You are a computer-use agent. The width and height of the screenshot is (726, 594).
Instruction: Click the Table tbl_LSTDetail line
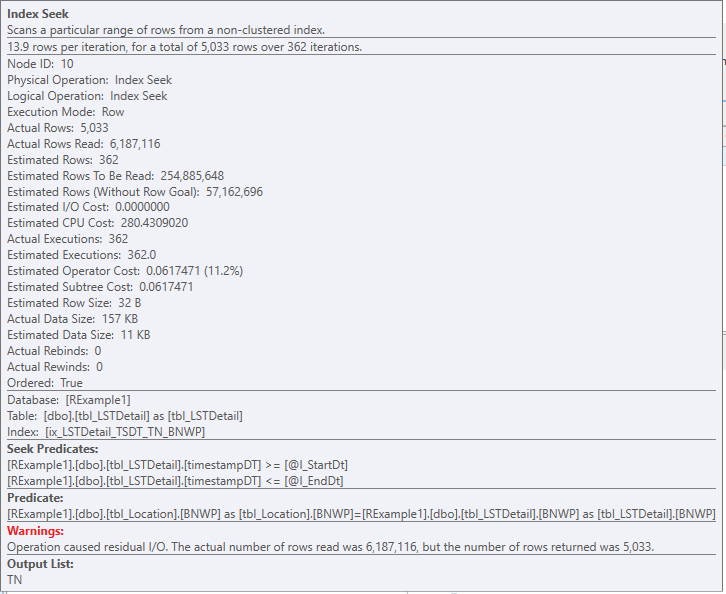pos(125,416)
